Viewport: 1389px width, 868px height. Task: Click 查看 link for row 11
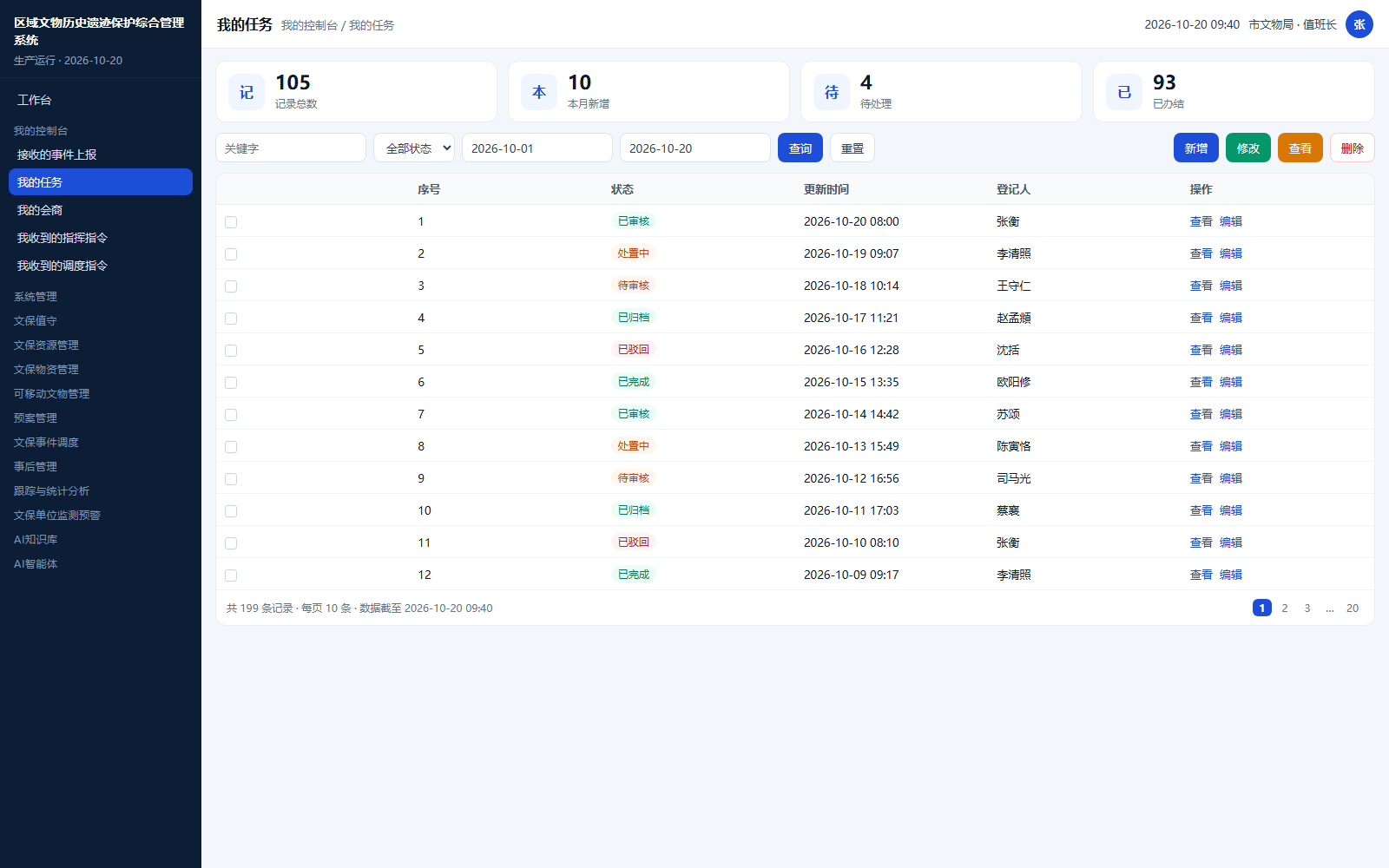click(1201, 542)
